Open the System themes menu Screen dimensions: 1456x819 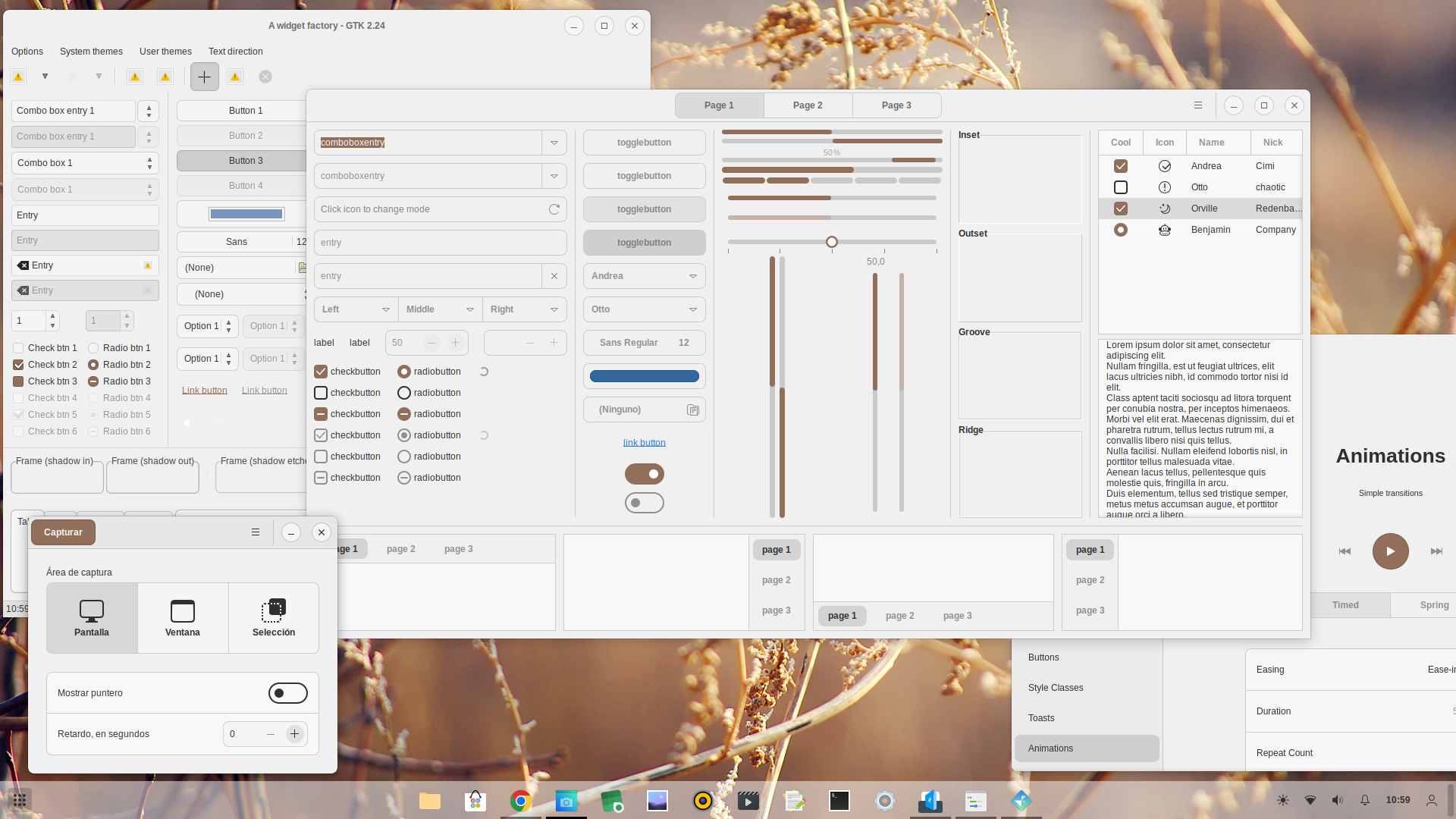[x=91, y=52]
